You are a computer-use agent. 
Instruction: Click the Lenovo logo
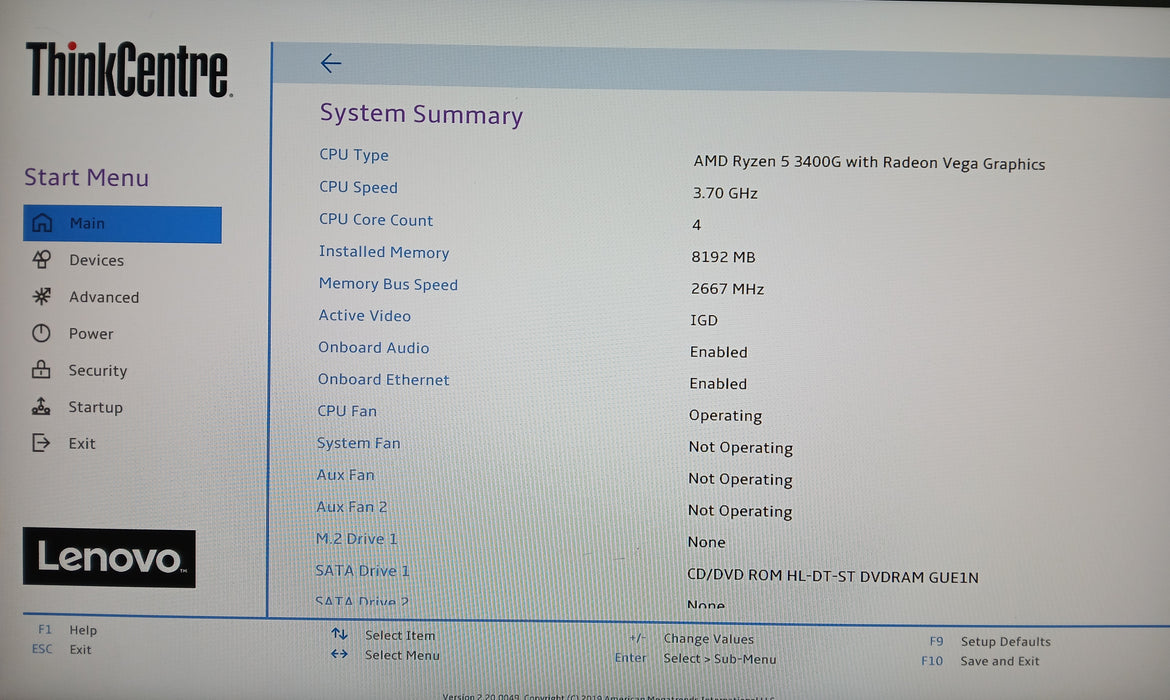(109, 557)
